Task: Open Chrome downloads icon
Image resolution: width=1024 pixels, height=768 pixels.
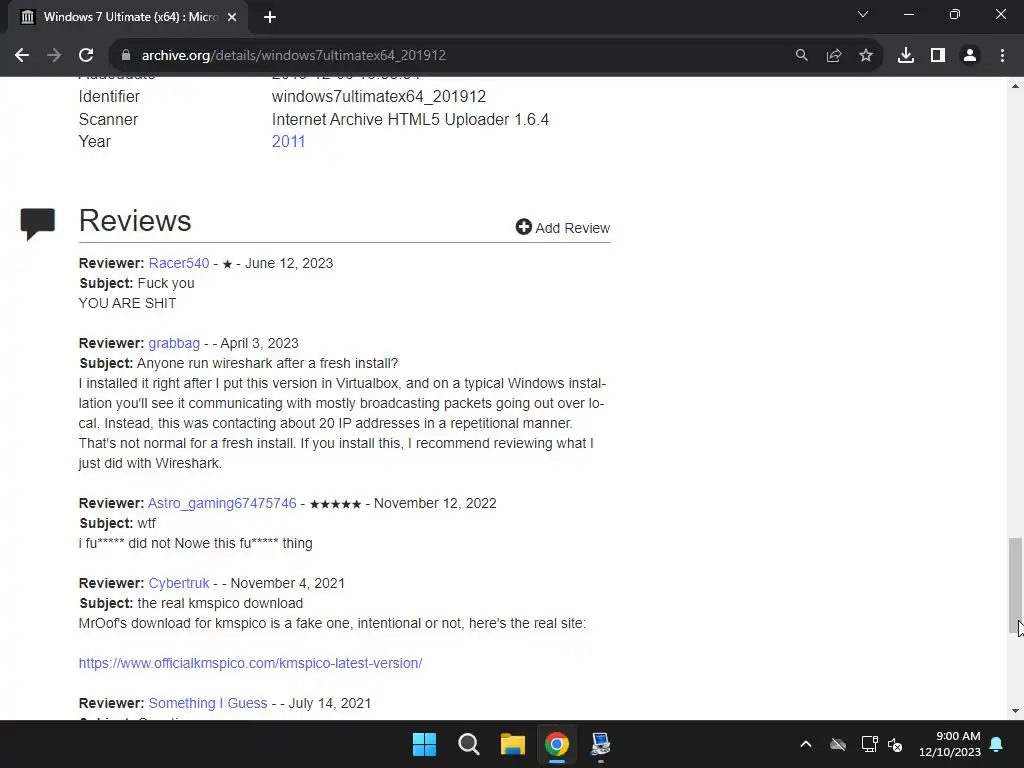Action: pos(906,56)
